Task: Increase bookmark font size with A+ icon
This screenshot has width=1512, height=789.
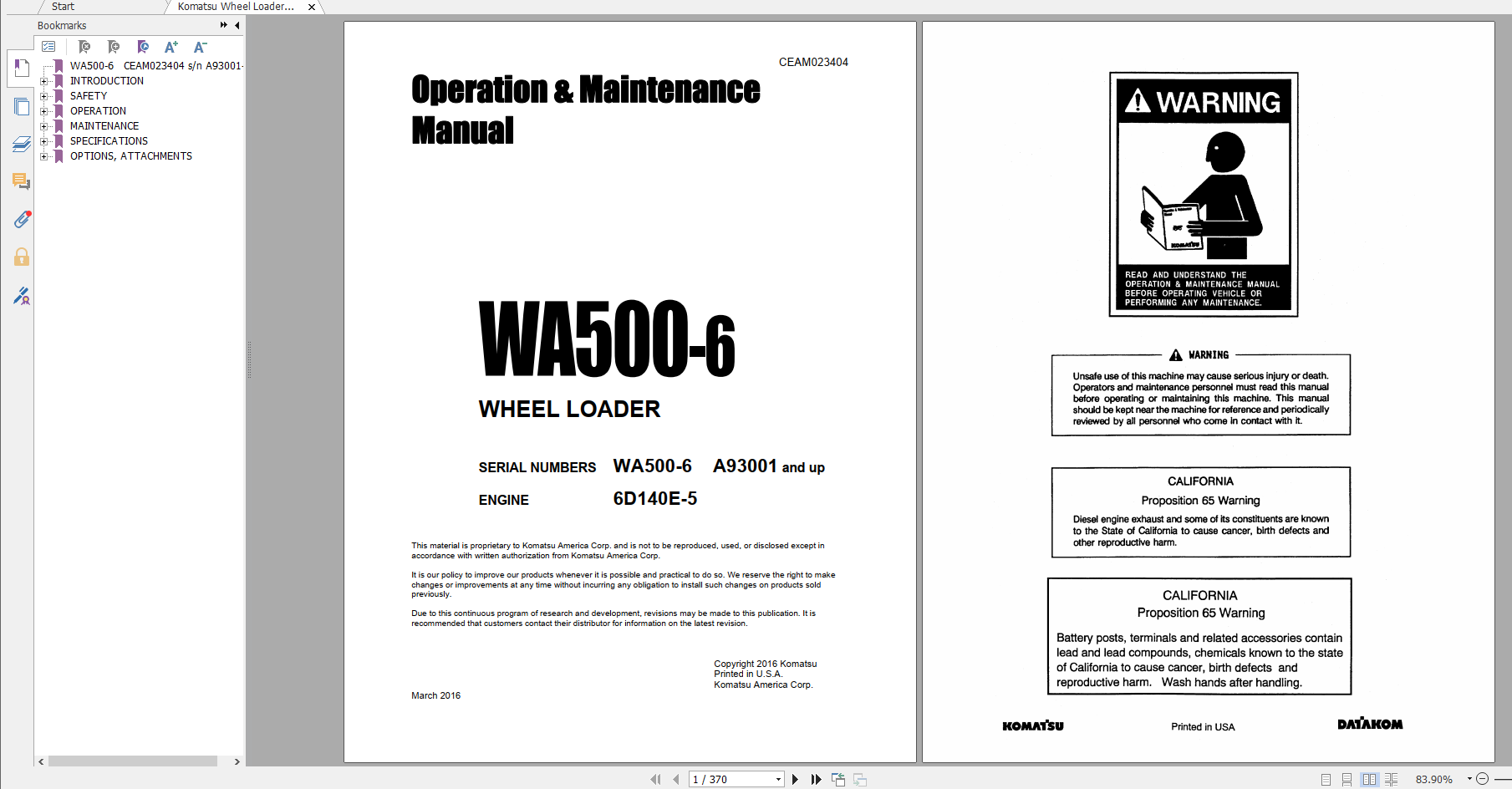Action: click(x=171, y=47)
